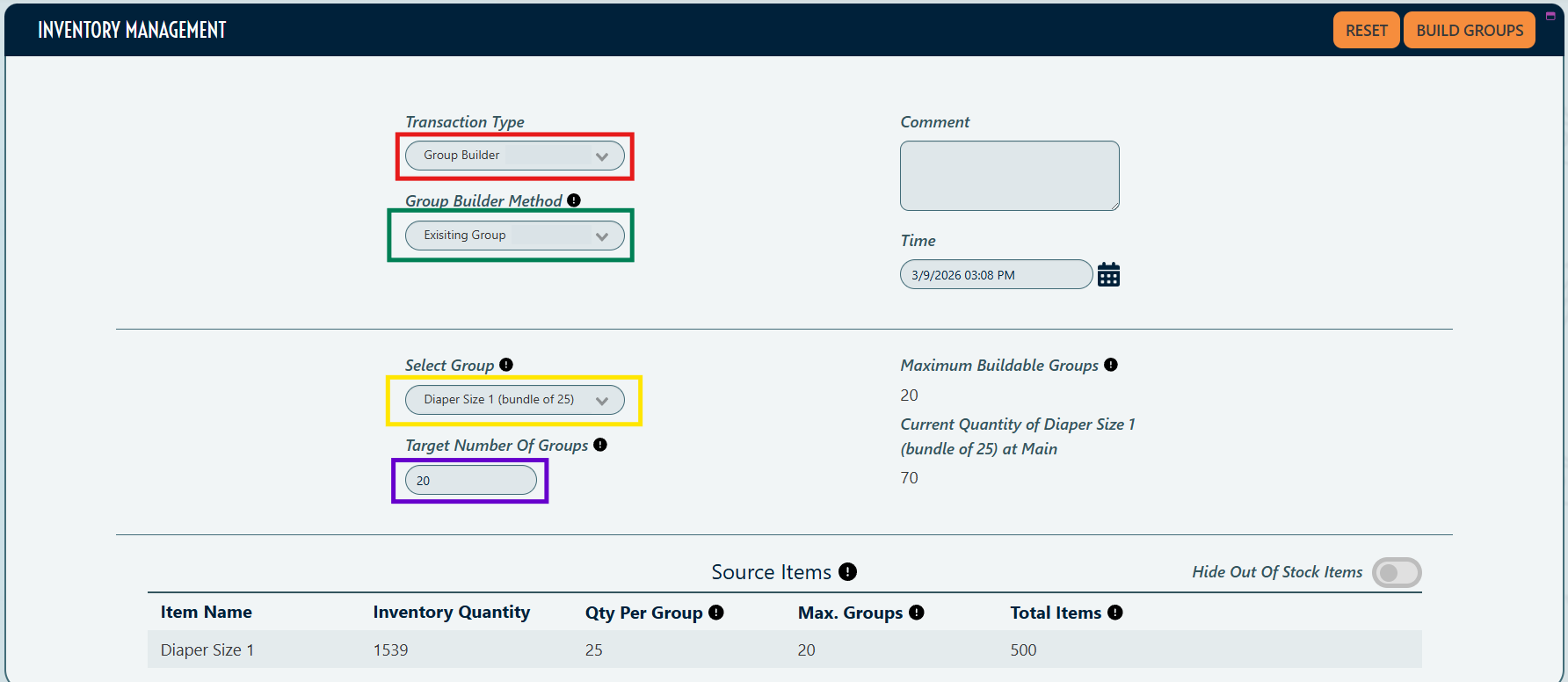
Task: Click the calendar icon beside Time field
Action: [x=1108, y=275]
